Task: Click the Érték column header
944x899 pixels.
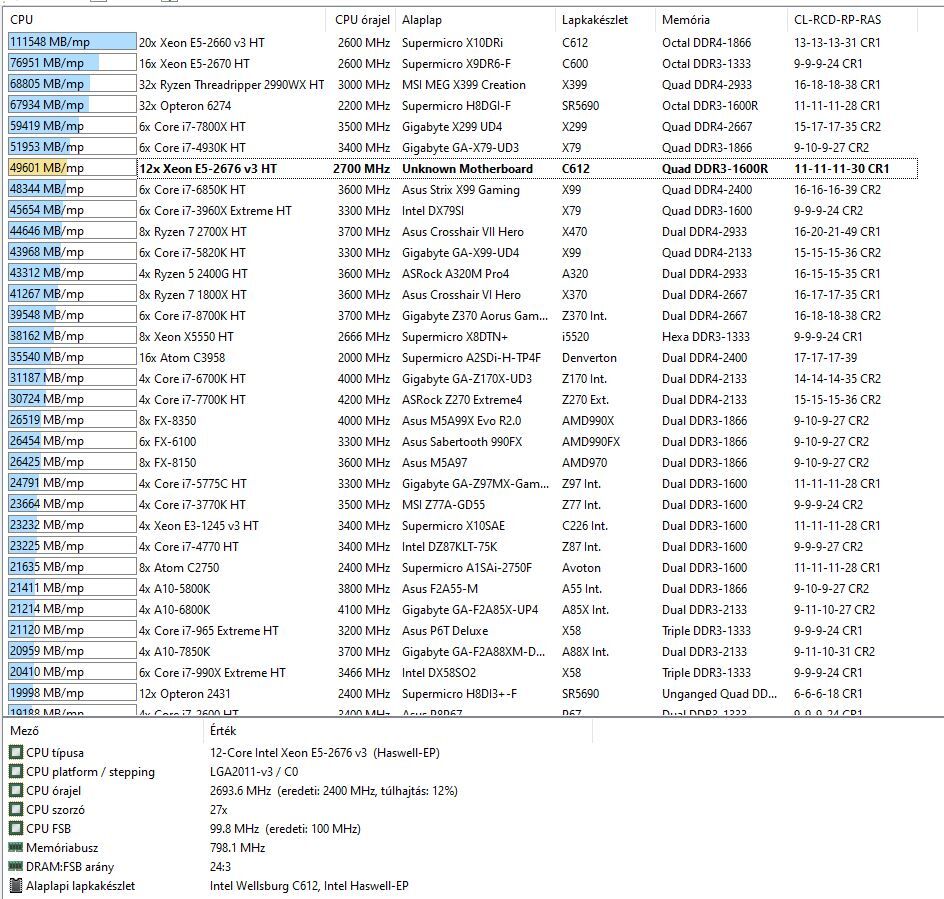Action: 398,730
